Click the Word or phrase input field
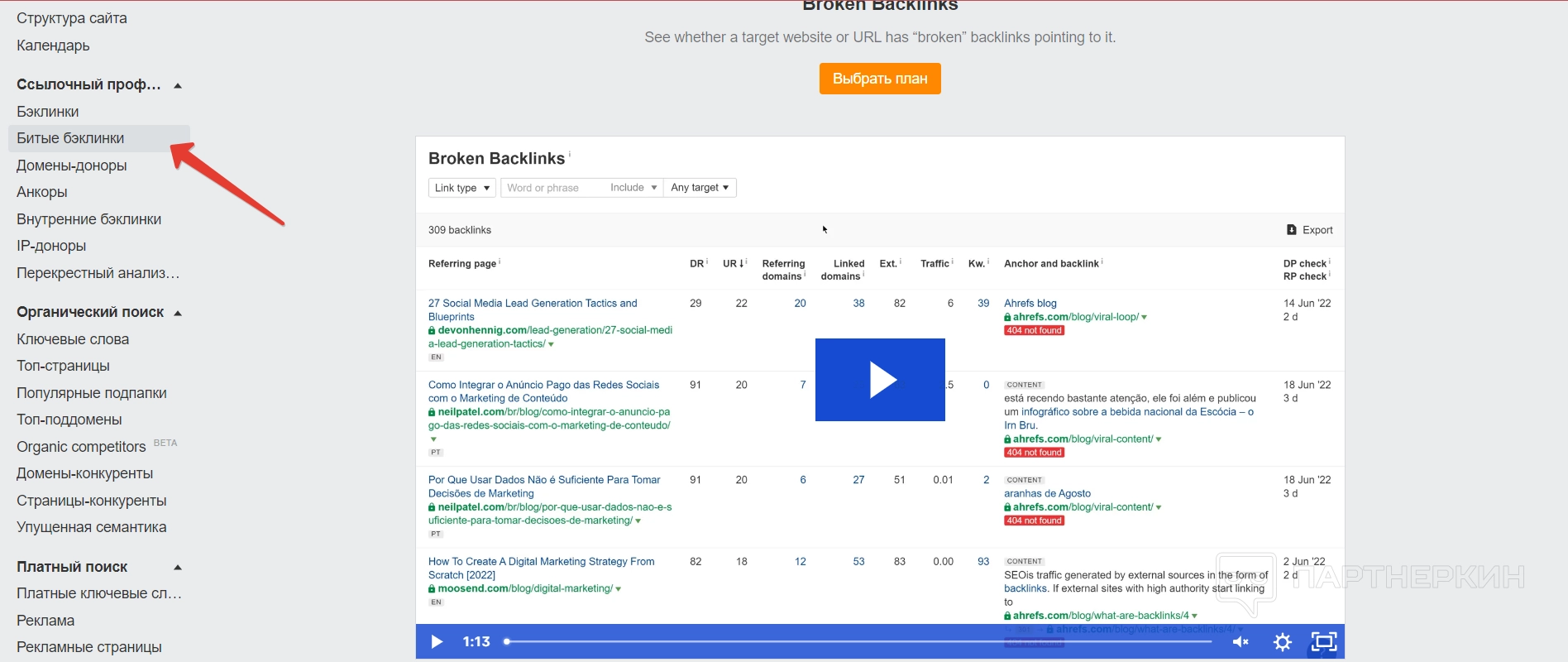 (x=552, y=188)
